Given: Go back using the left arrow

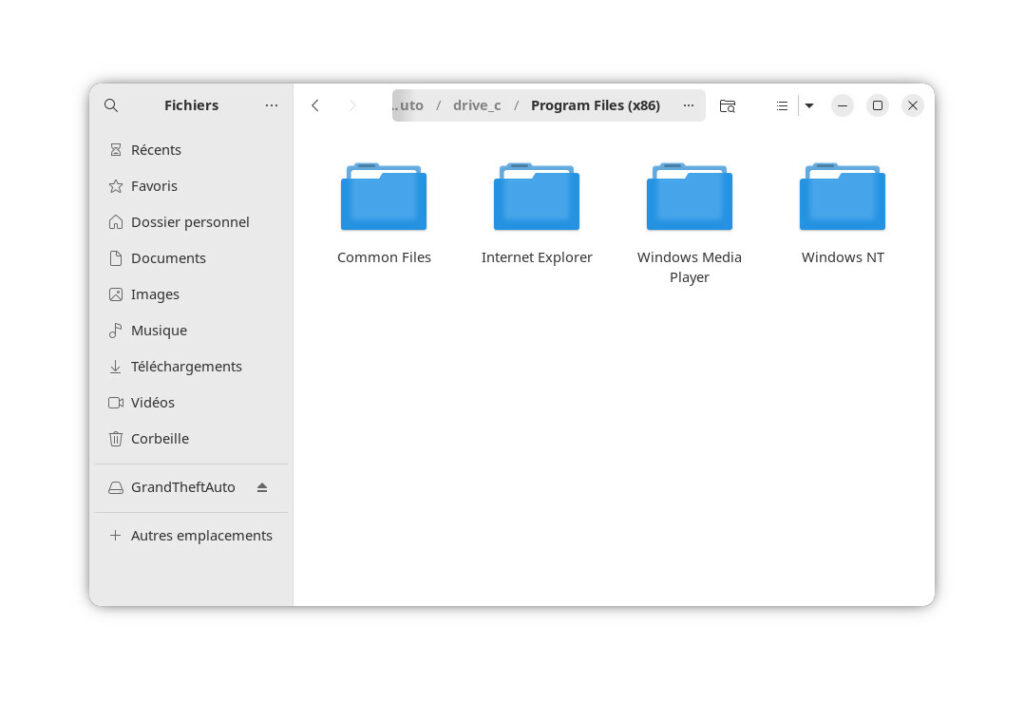Looking at the screenshot, I should [315, 105].
